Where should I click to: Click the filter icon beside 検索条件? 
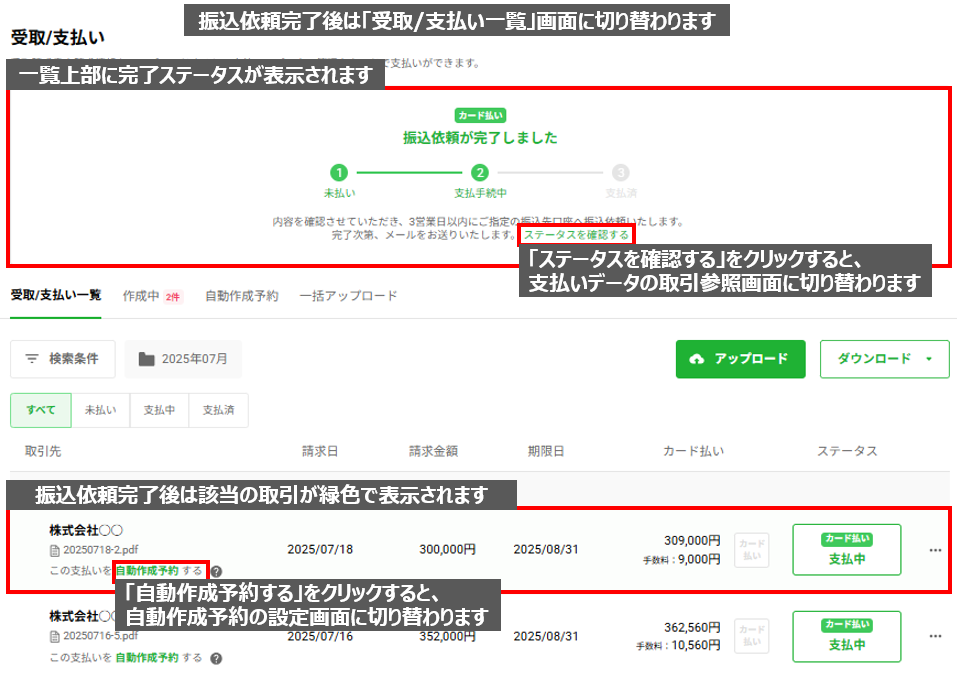click(32, 359)
